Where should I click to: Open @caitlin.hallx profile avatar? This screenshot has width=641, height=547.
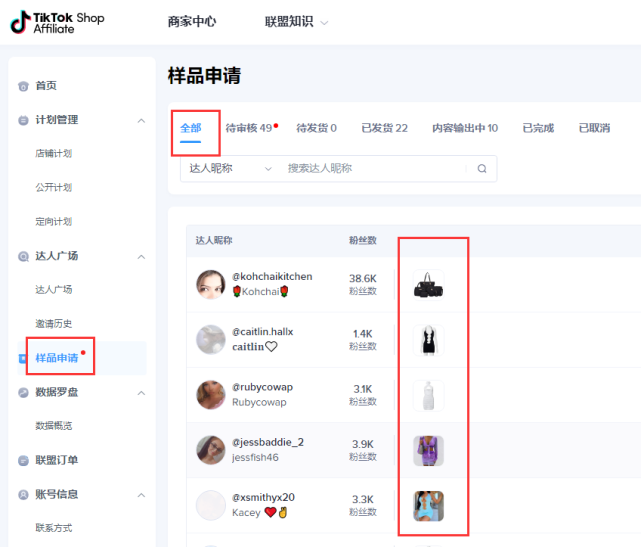211,340
